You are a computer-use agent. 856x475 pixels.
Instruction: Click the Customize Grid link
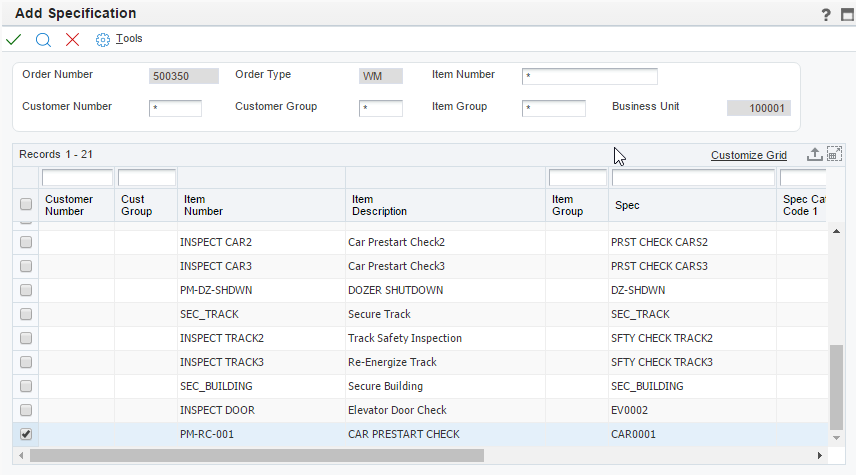point(748,155)
